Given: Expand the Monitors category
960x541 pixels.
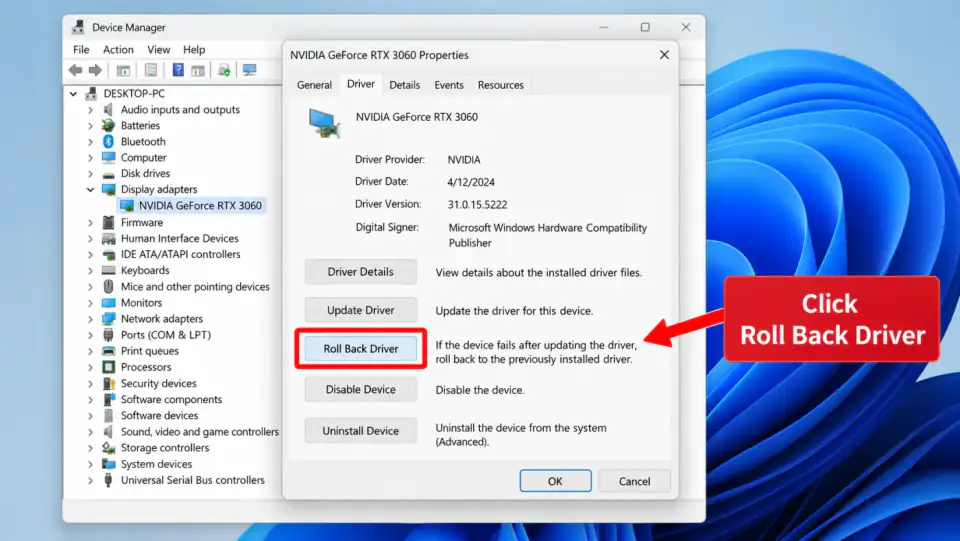Looking at the screenshot, I should [90, 303].
